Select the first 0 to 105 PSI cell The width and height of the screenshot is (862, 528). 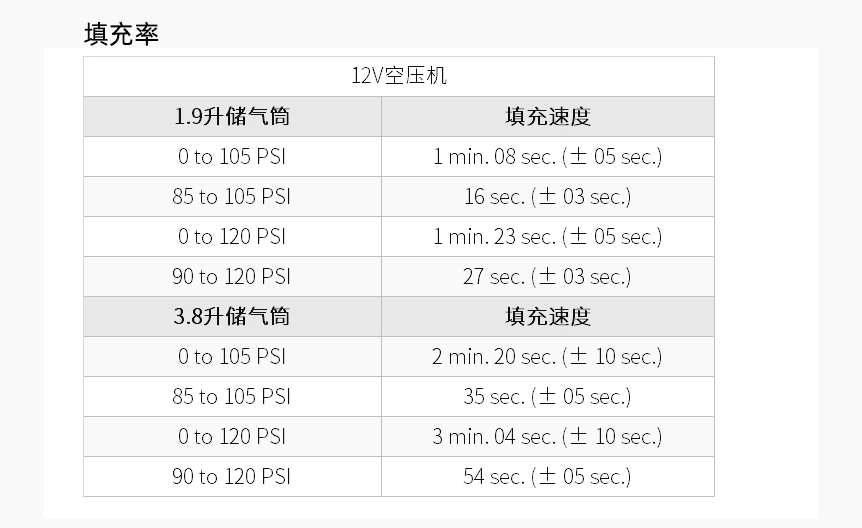pyautogui.click(x=233, y=157)
